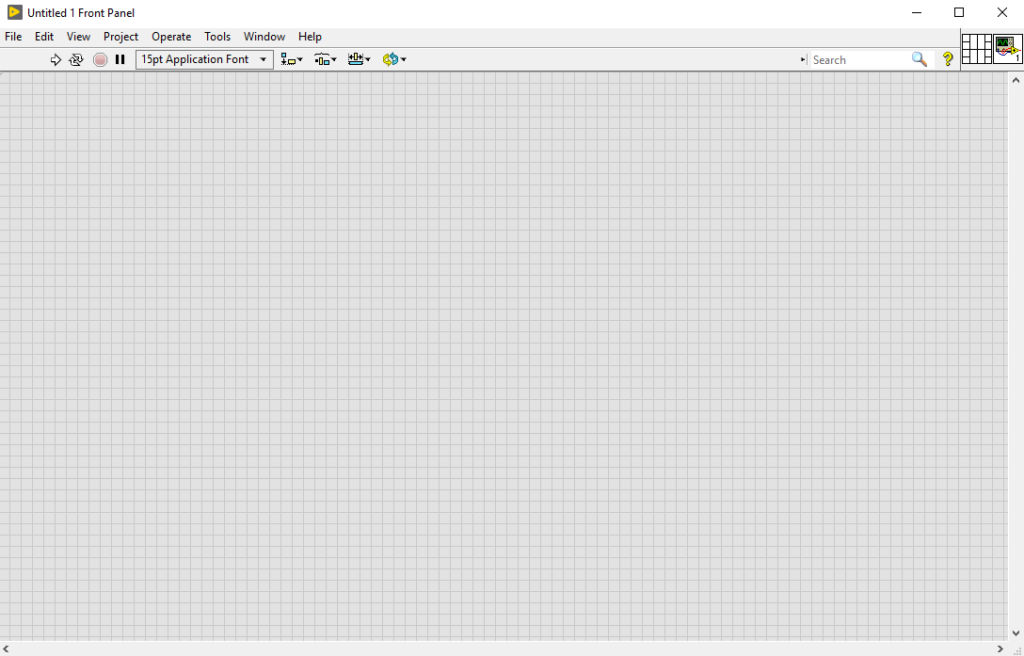
Task: Click the small arrow beside Search box
Action: 803,59
